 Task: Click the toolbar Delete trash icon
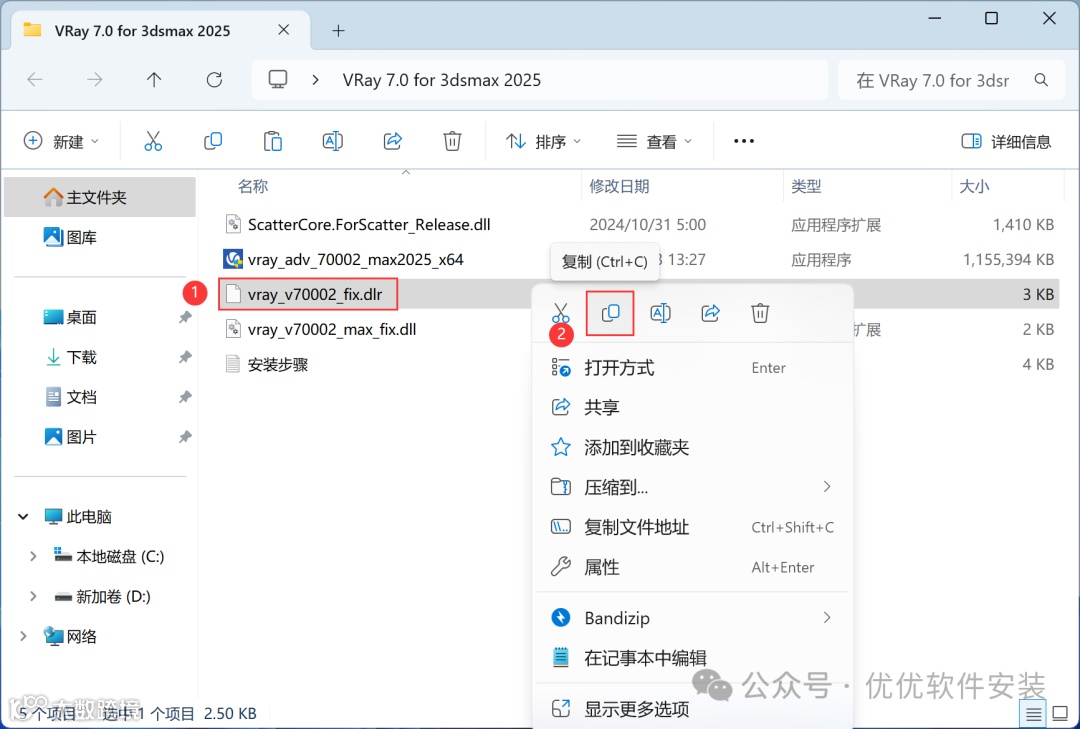coord(452,141)
